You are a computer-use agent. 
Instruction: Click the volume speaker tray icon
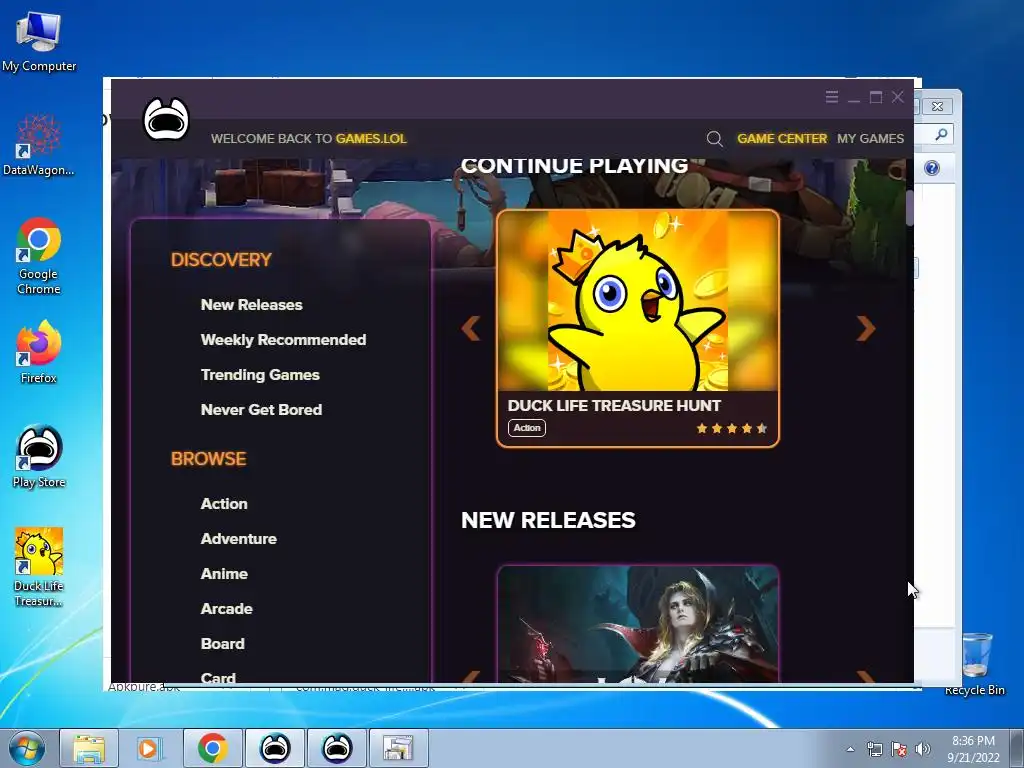923,749
